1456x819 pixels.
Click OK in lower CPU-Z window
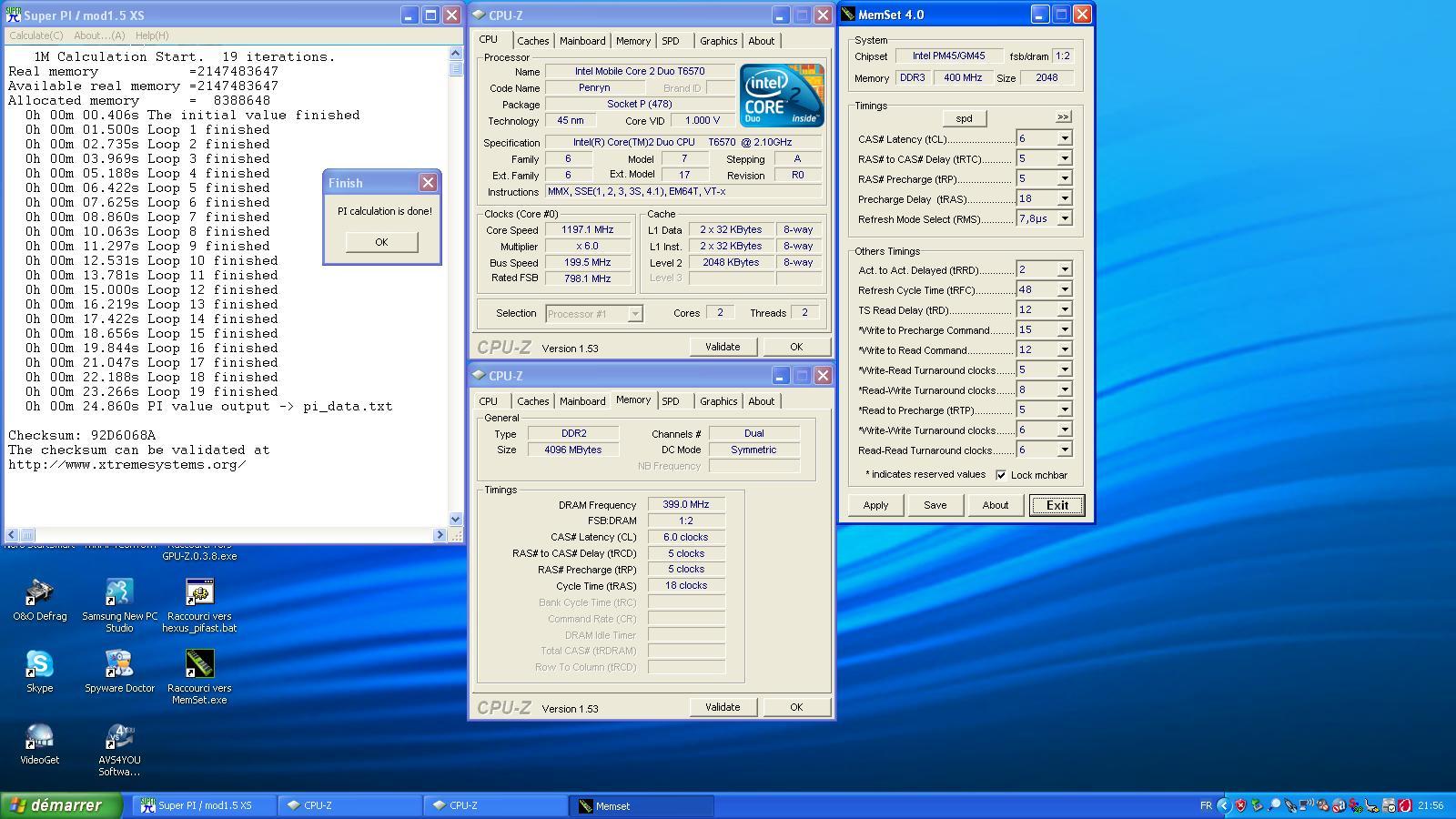click(x=796, y=707)
